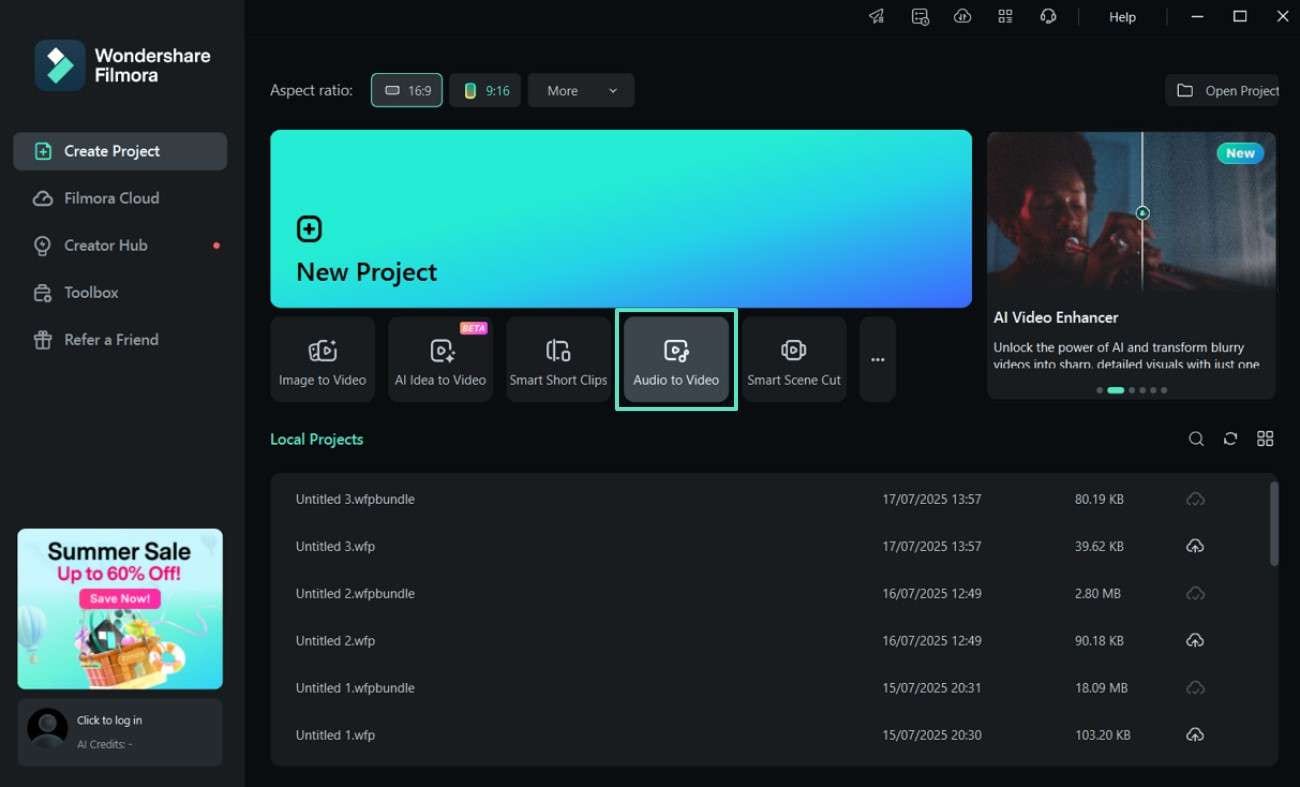1300x787 pixels.
Task: Click the New Project plus icon
Action: click(309, 229)
